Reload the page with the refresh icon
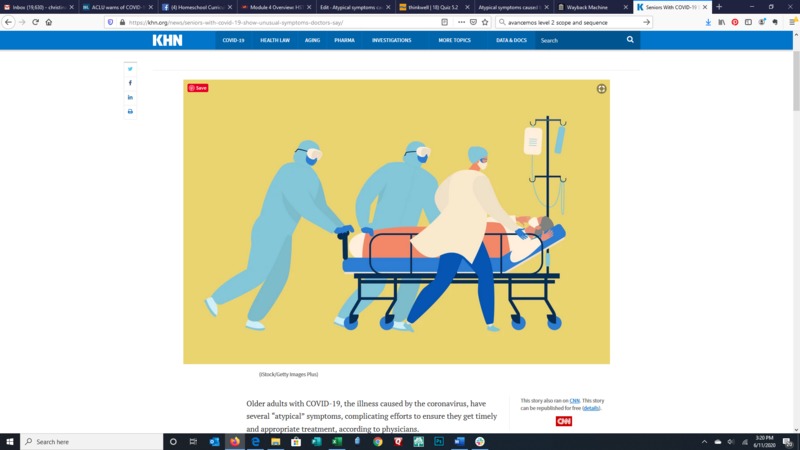The image size is (800, 450). 36,21
